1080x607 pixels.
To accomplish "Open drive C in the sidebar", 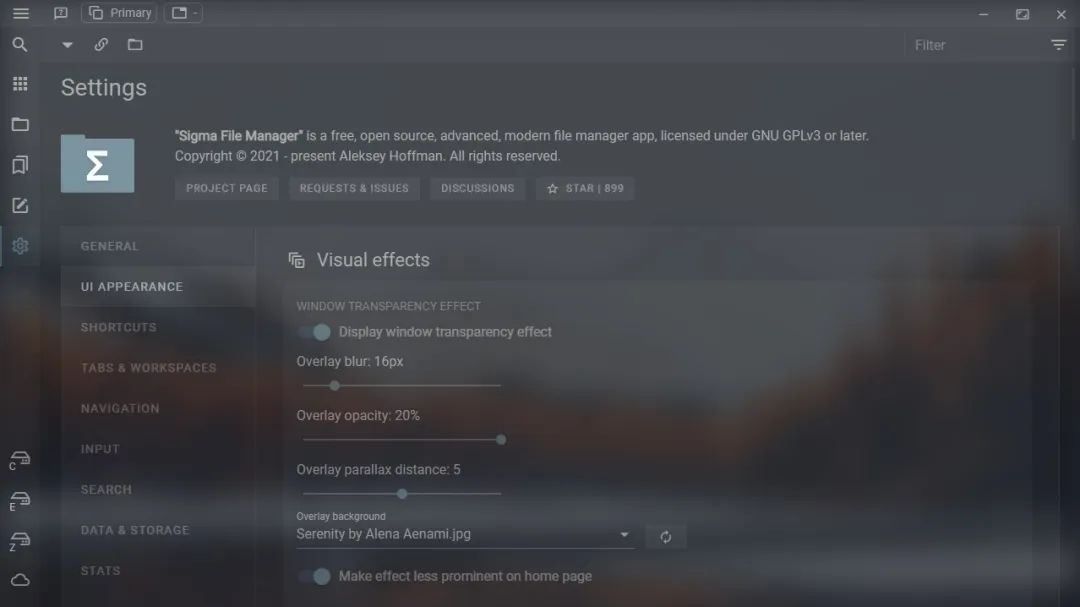I will 19,460.
